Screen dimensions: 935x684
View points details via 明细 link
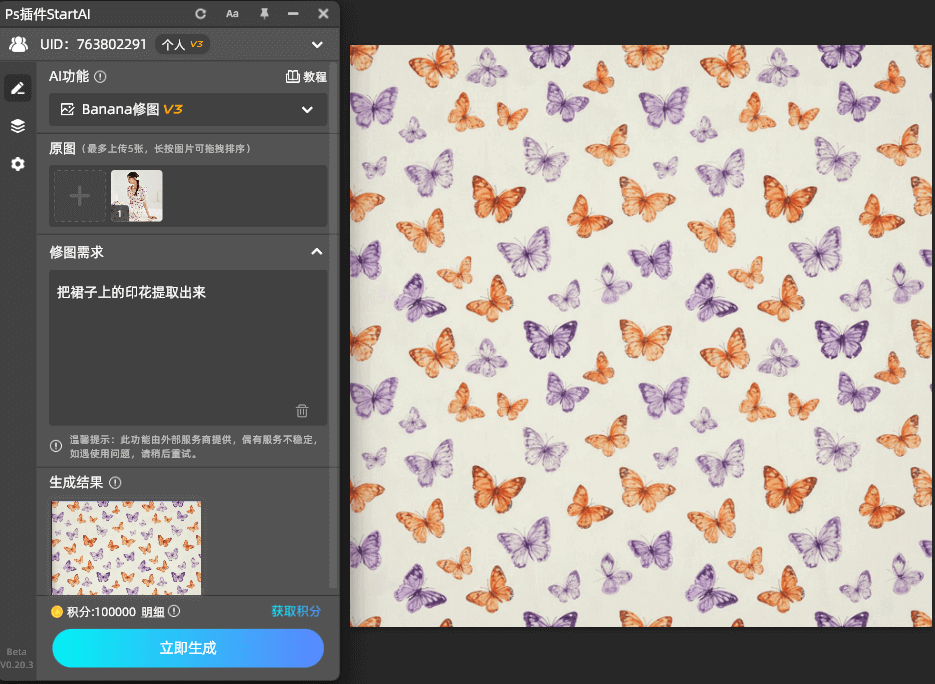click(146, 611)
